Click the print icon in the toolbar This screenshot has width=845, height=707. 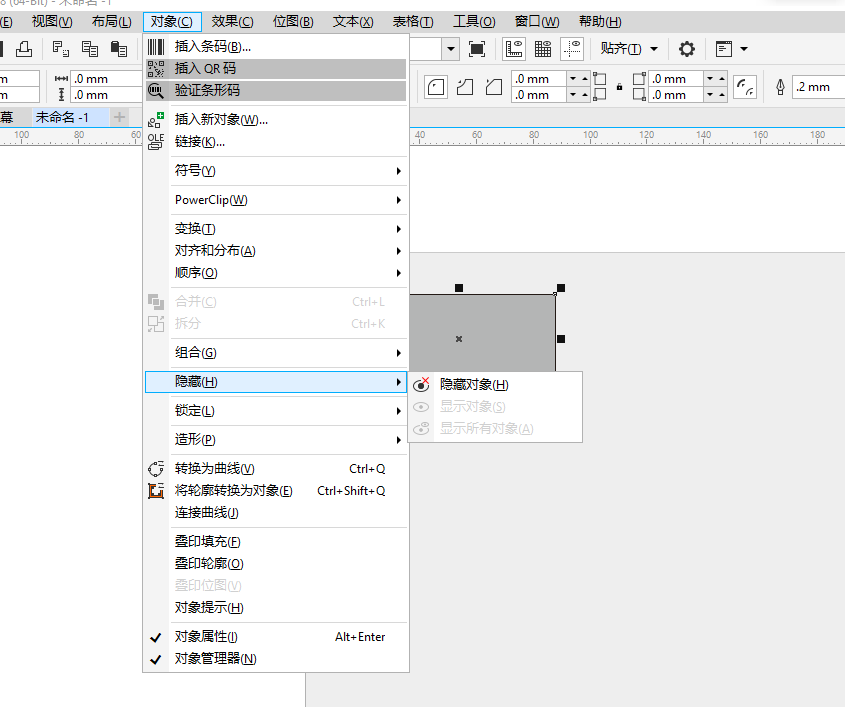tap(25, 48)
